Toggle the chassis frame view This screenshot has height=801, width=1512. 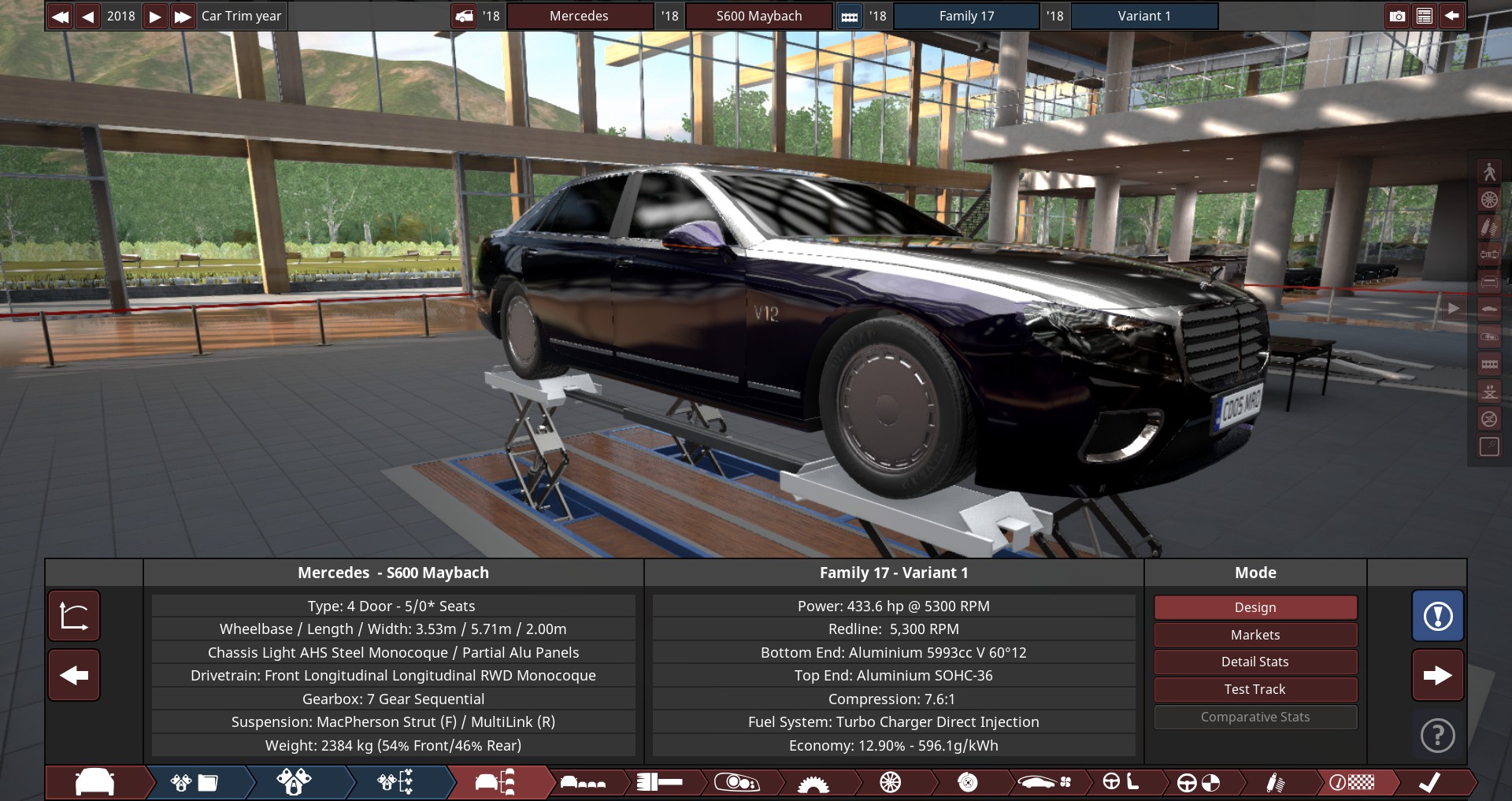point(1489,364)
